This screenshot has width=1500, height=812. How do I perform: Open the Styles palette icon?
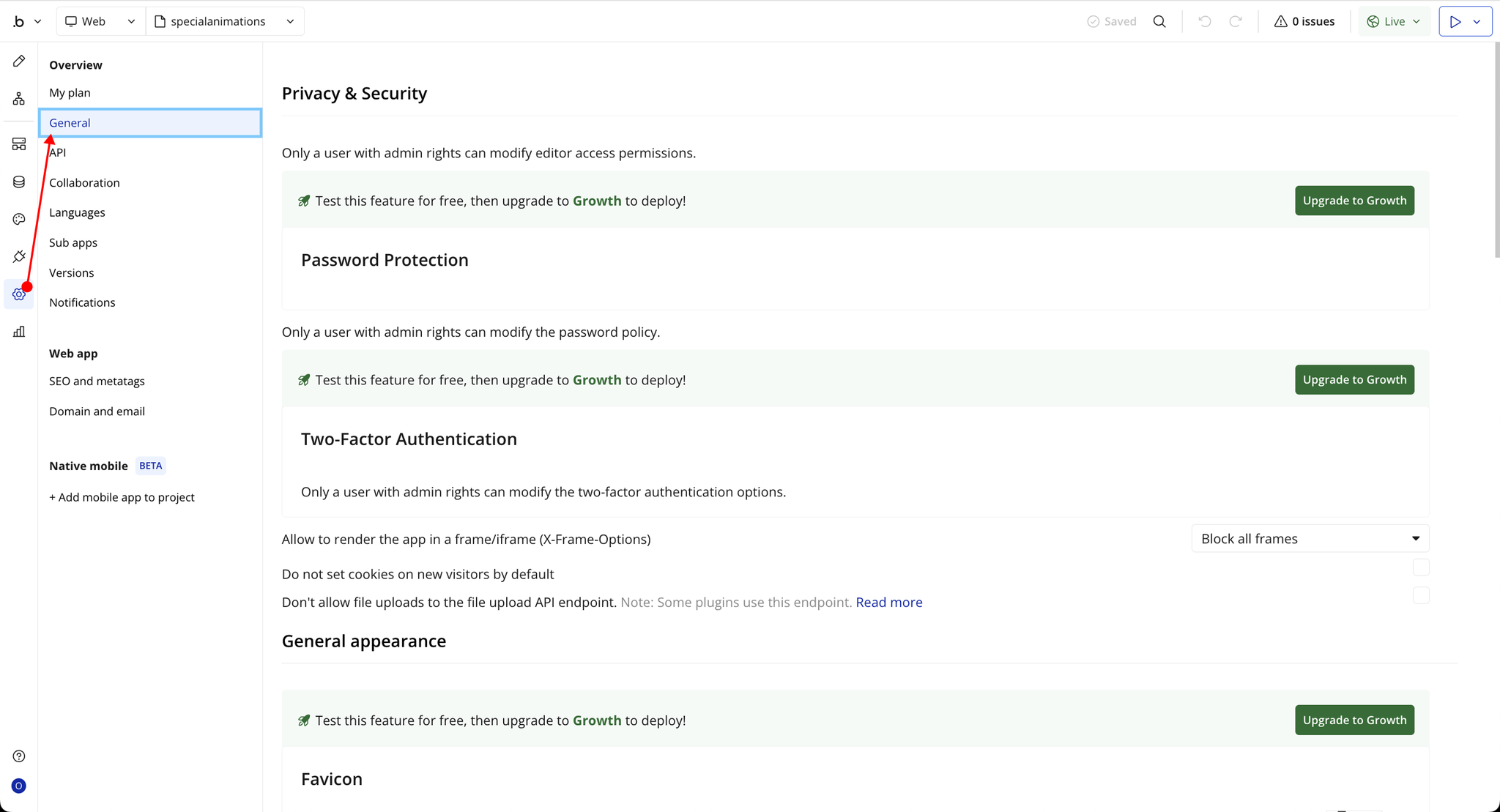coord(19,220)
